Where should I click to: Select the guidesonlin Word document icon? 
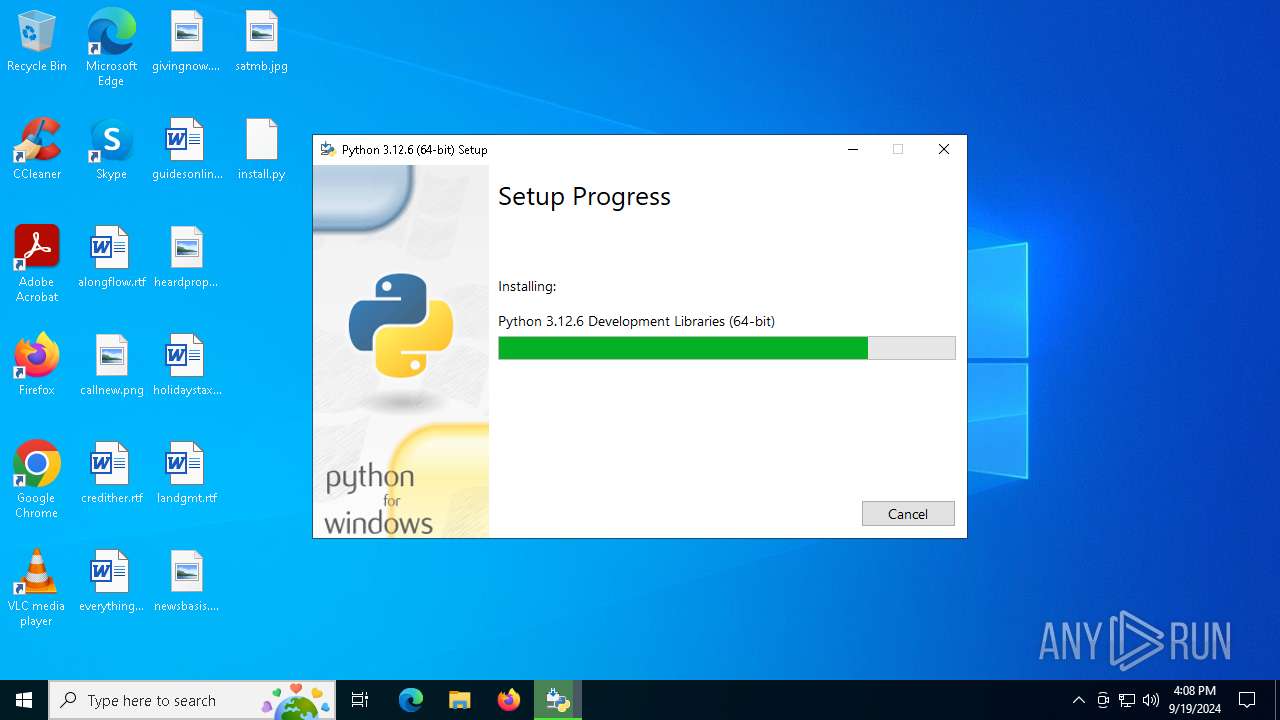pos(186,150)
